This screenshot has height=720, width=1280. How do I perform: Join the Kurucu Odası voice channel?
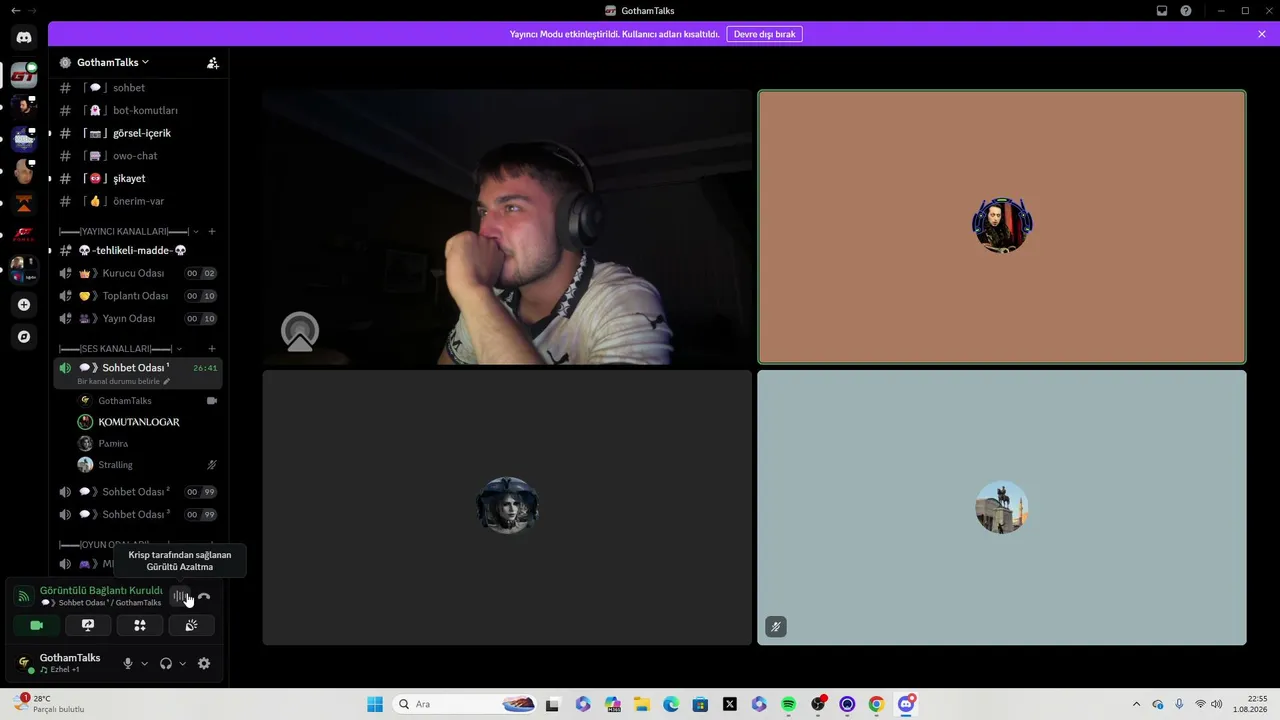138,273
